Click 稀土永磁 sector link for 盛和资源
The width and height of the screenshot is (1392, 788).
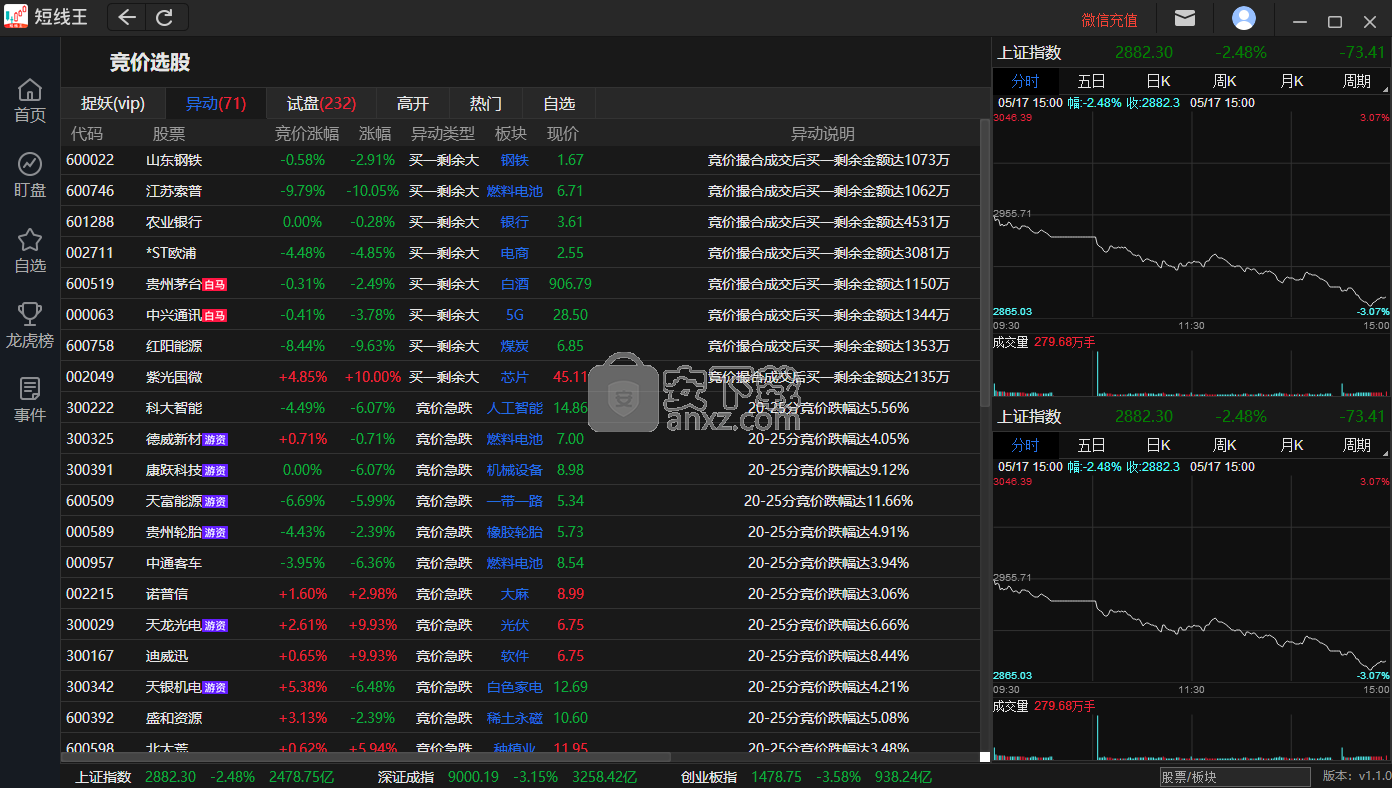click(x=515, y=718)
